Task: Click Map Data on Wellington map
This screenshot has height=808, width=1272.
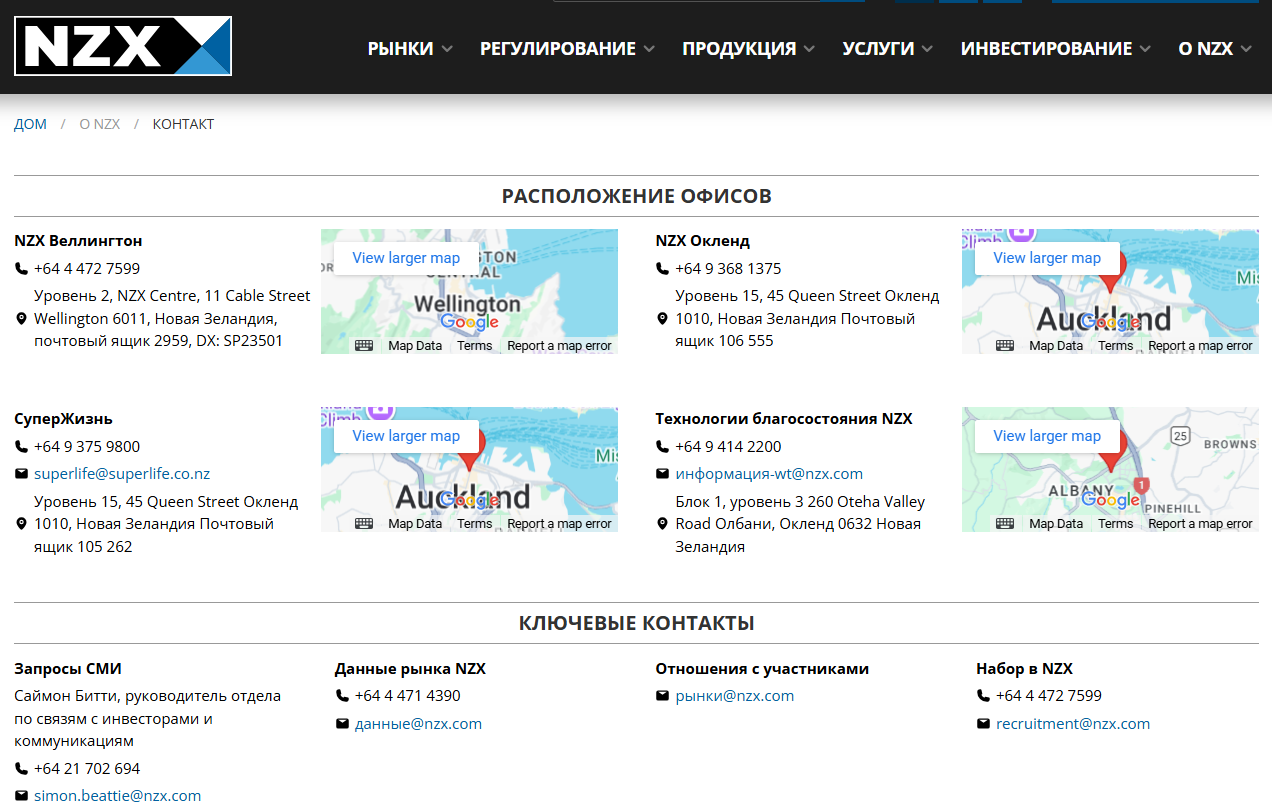Action: pyautogui.click(x=415, y=346)
